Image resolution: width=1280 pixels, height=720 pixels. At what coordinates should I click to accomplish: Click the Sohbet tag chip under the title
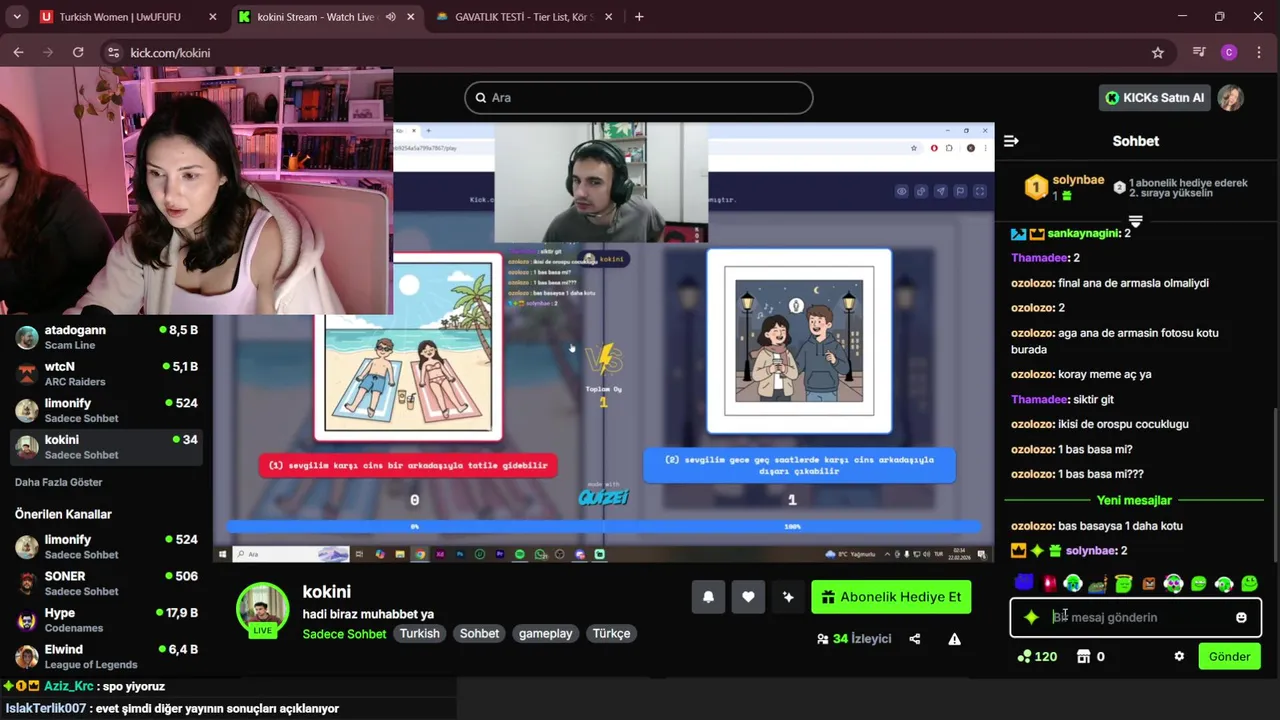click(x=479, y=633)
